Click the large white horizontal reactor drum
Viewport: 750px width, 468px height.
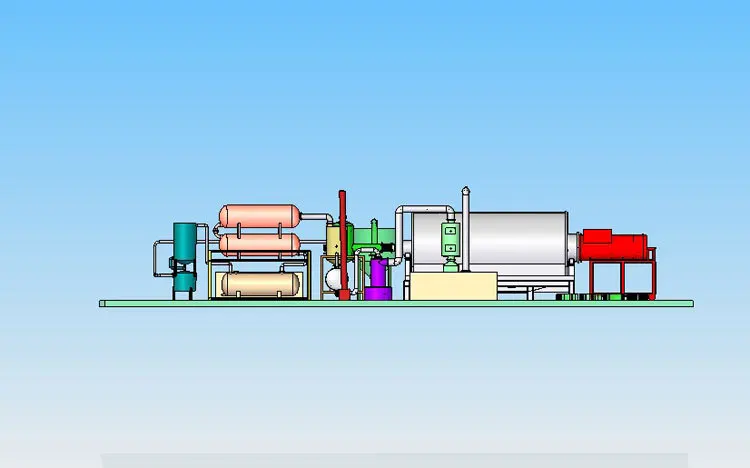click(510, 240)
